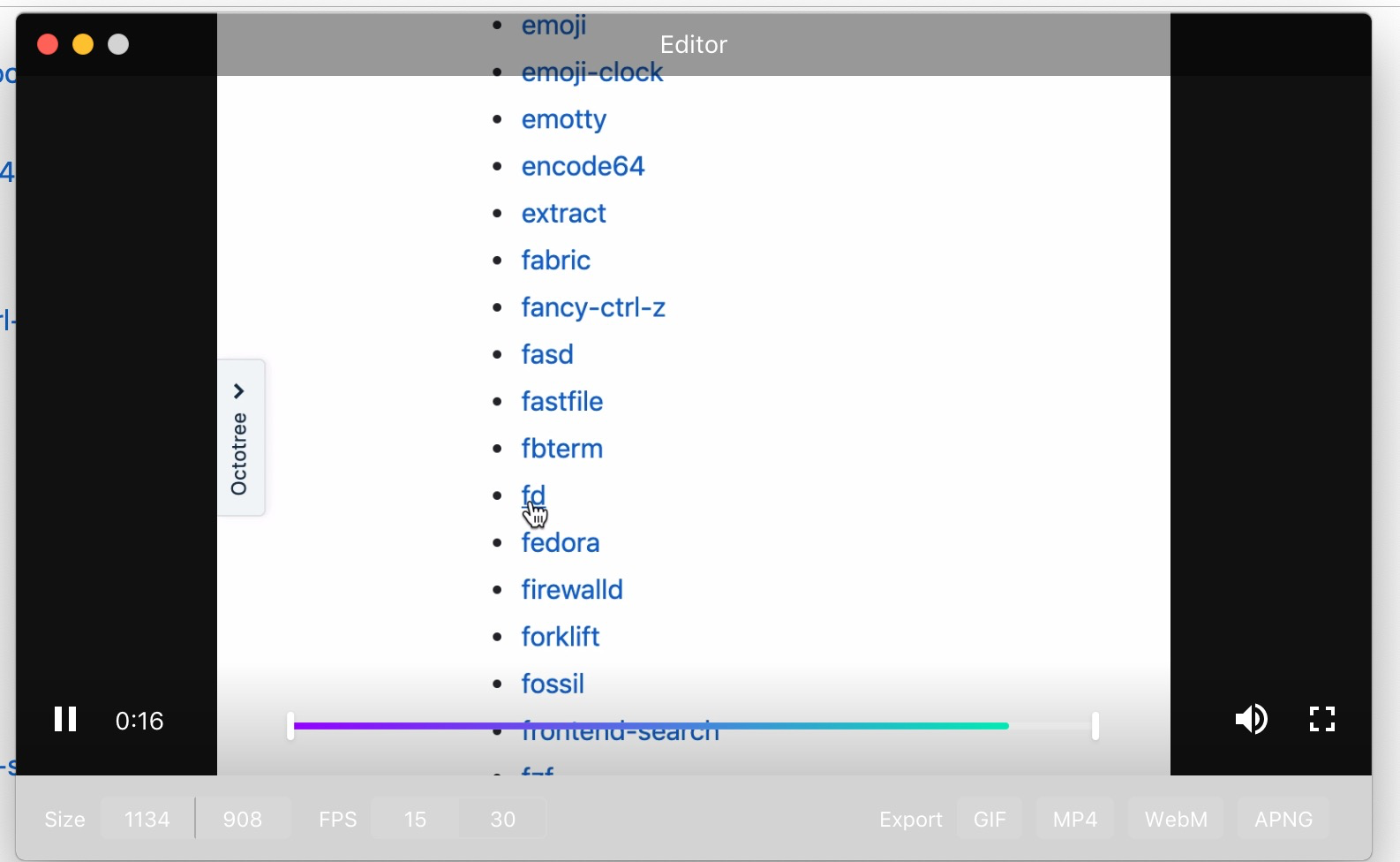Export as GIF
The image size is (1400, 862).
coord(990,819)
